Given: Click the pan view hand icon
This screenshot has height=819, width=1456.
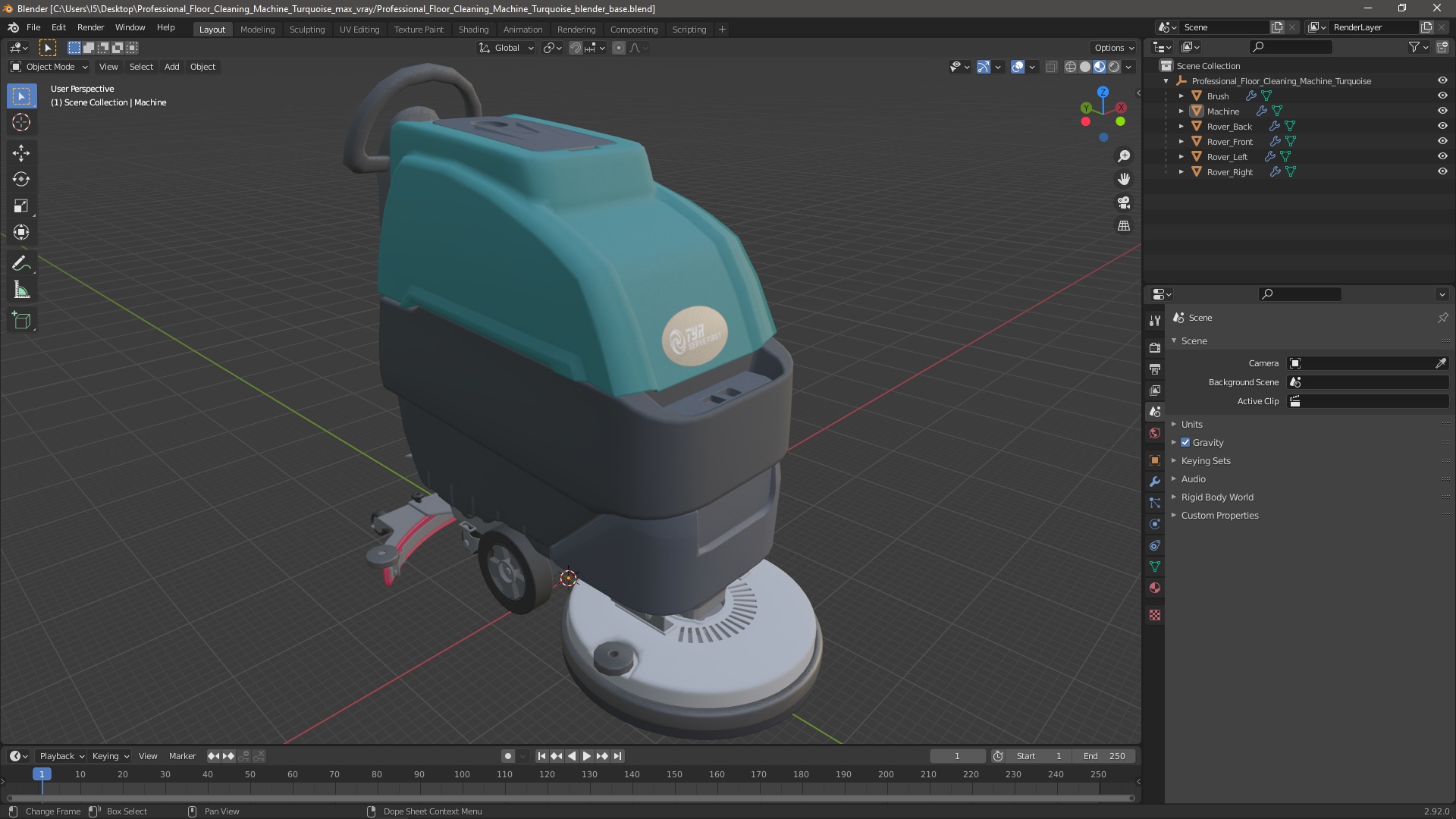Looking at the screenshot, I should point(1124,179).
